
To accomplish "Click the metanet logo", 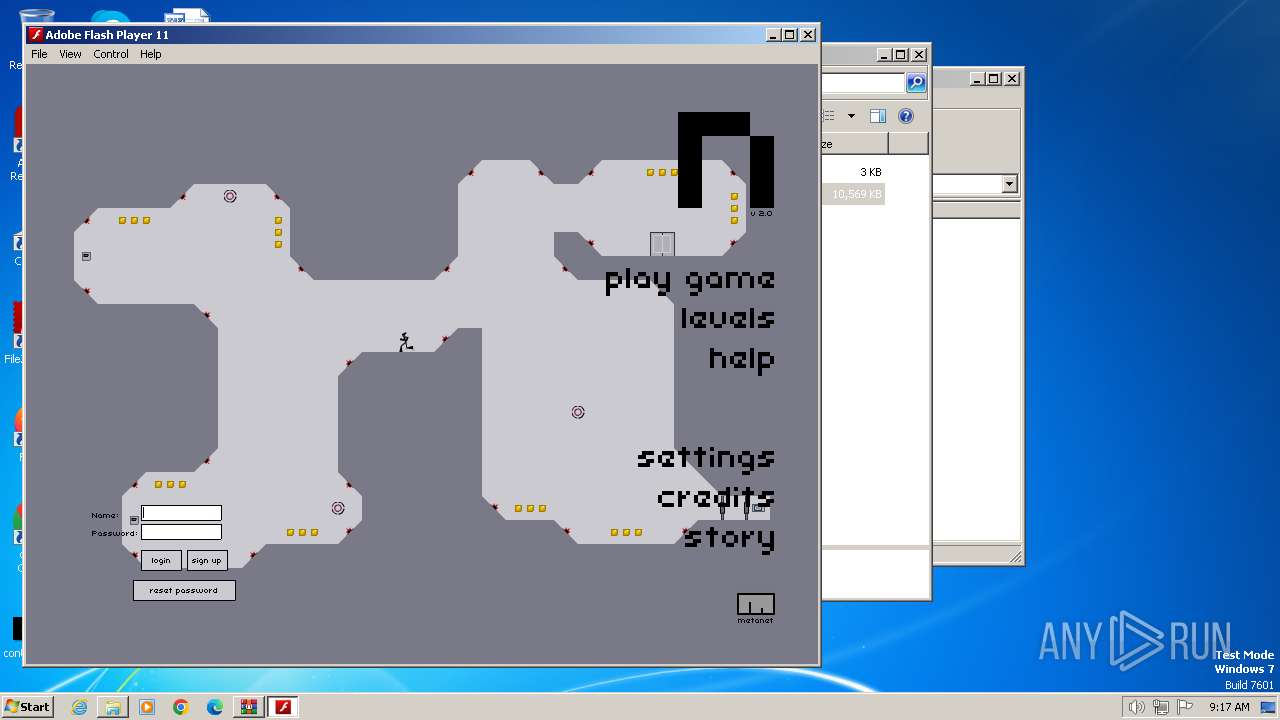I will click(x=756, y=608).
